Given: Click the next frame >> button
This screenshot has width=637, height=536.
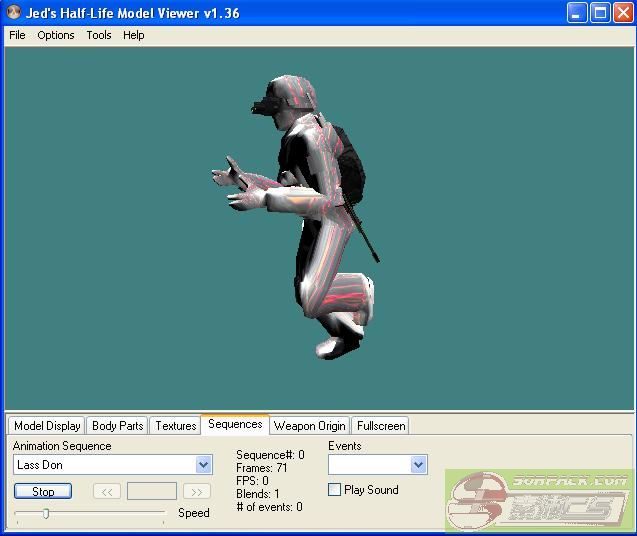Looking at the screenshot, I should [197, 492].
